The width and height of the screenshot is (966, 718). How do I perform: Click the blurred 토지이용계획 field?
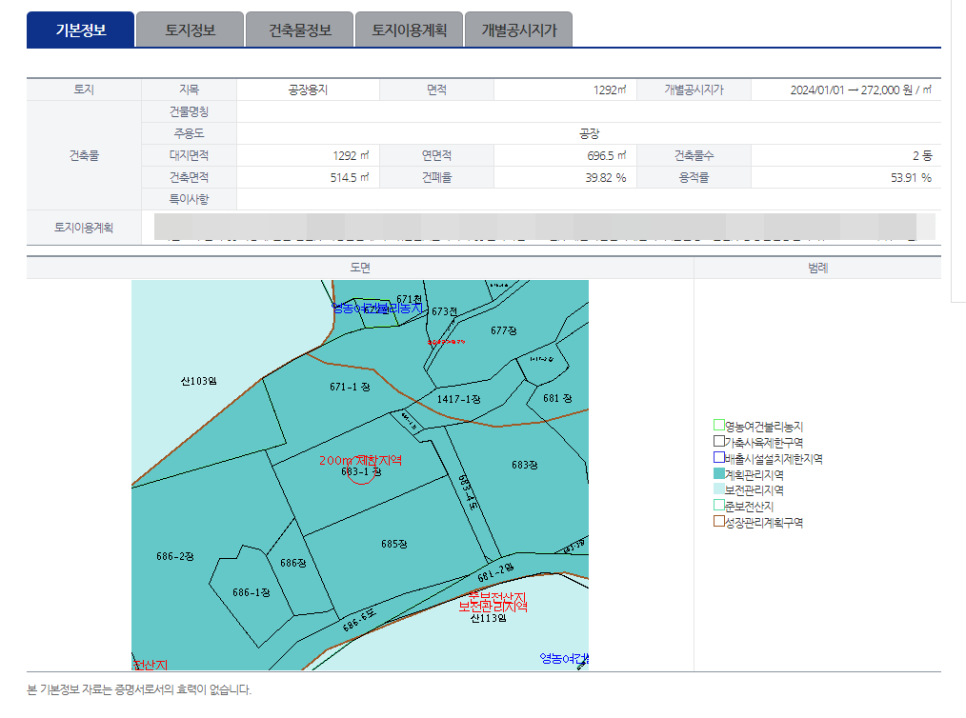545,227
